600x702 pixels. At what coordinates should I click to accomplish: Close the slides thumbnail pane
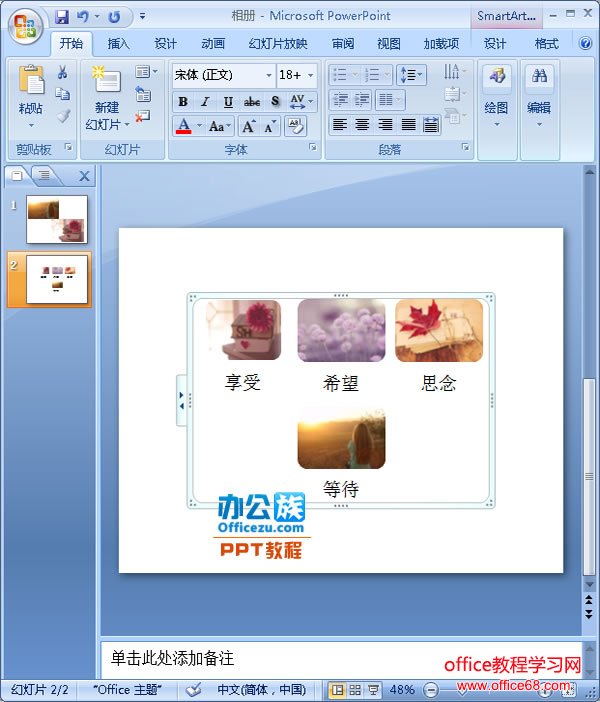tap(84, 176)
